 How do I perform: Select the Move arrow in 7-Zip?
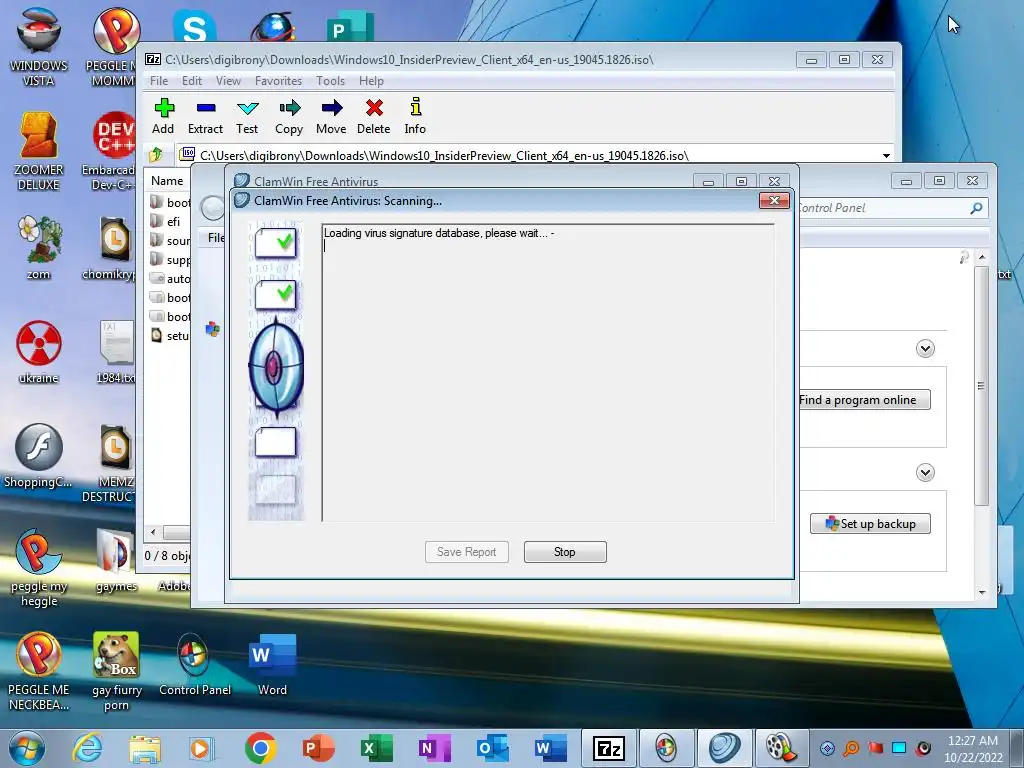click(x=331, y=116)
